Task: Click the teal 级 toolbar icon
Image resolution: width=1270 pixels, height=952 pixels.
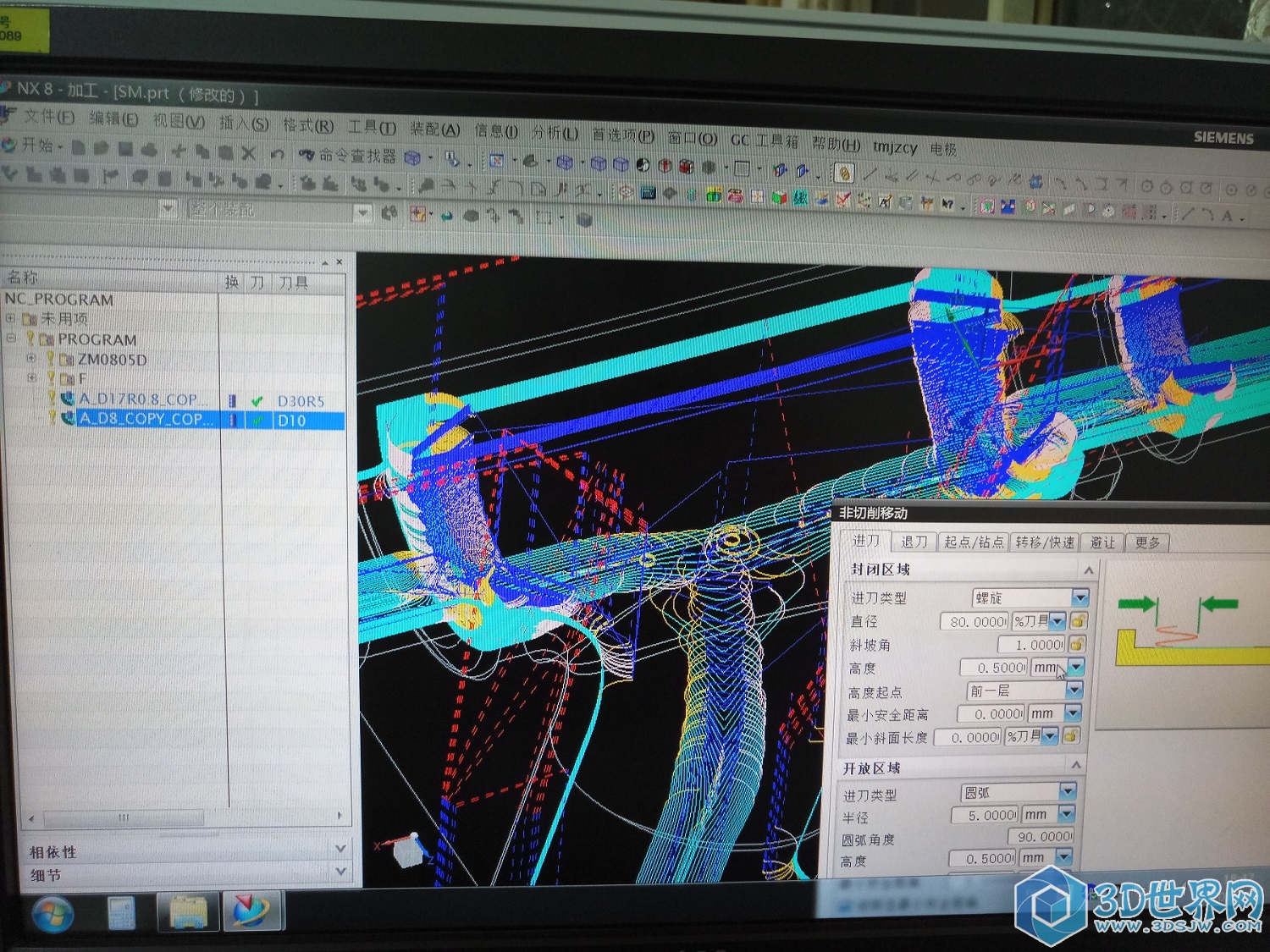Action: click(x=800, y=197)
